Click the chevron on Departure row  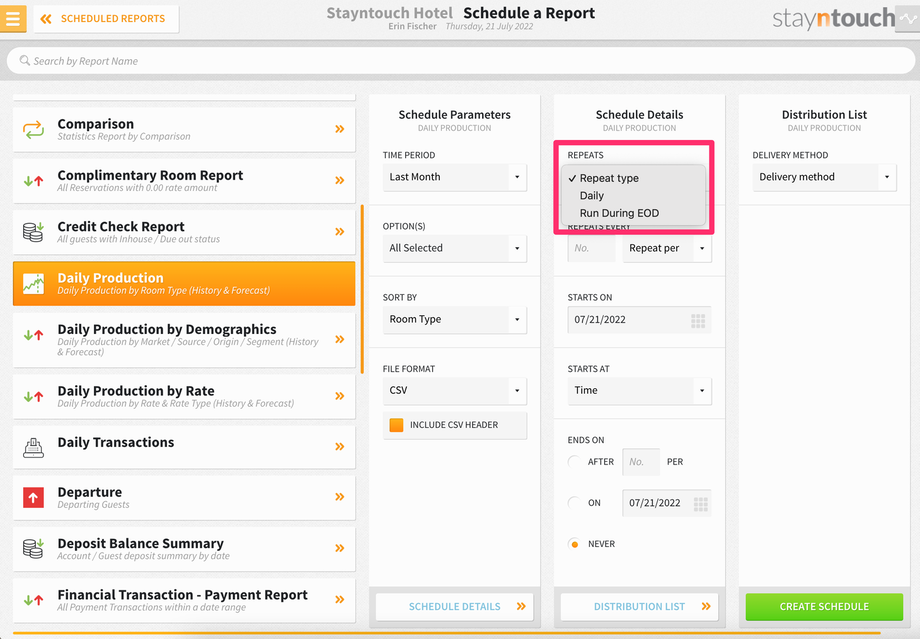(x=340, y=497)
